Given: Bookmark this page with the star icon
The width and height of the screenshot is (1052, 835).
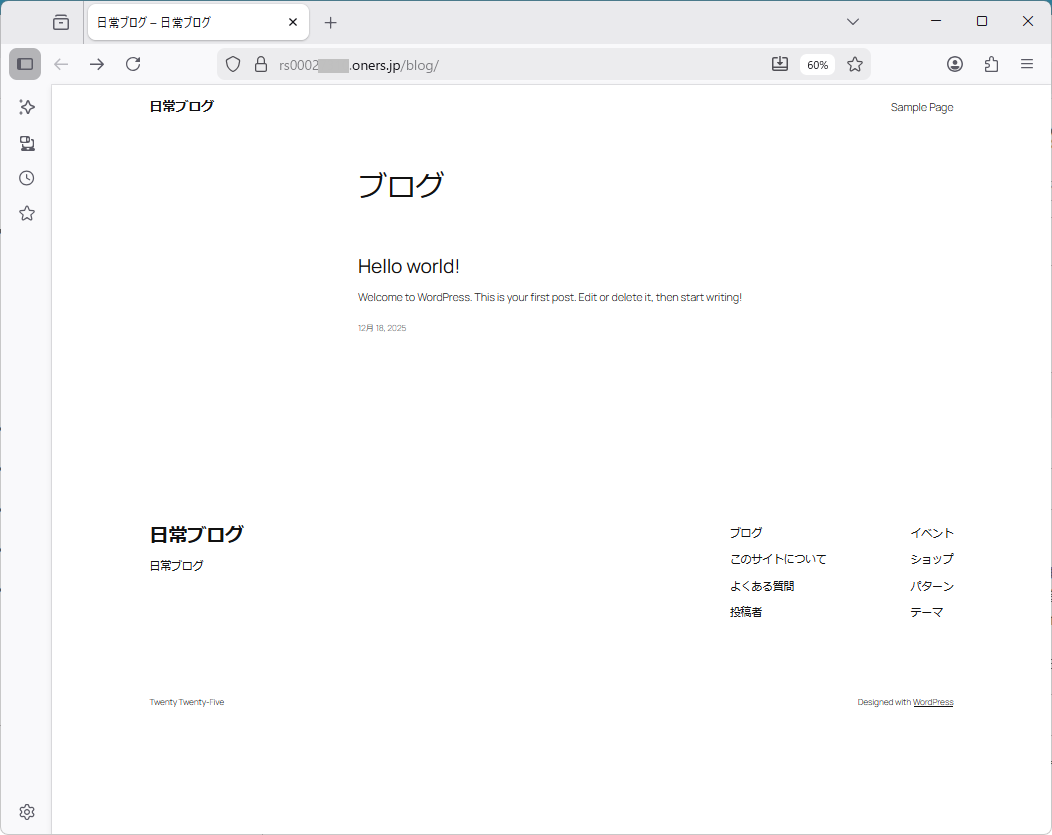Looking at the screenshot, I should click(855, 63).
